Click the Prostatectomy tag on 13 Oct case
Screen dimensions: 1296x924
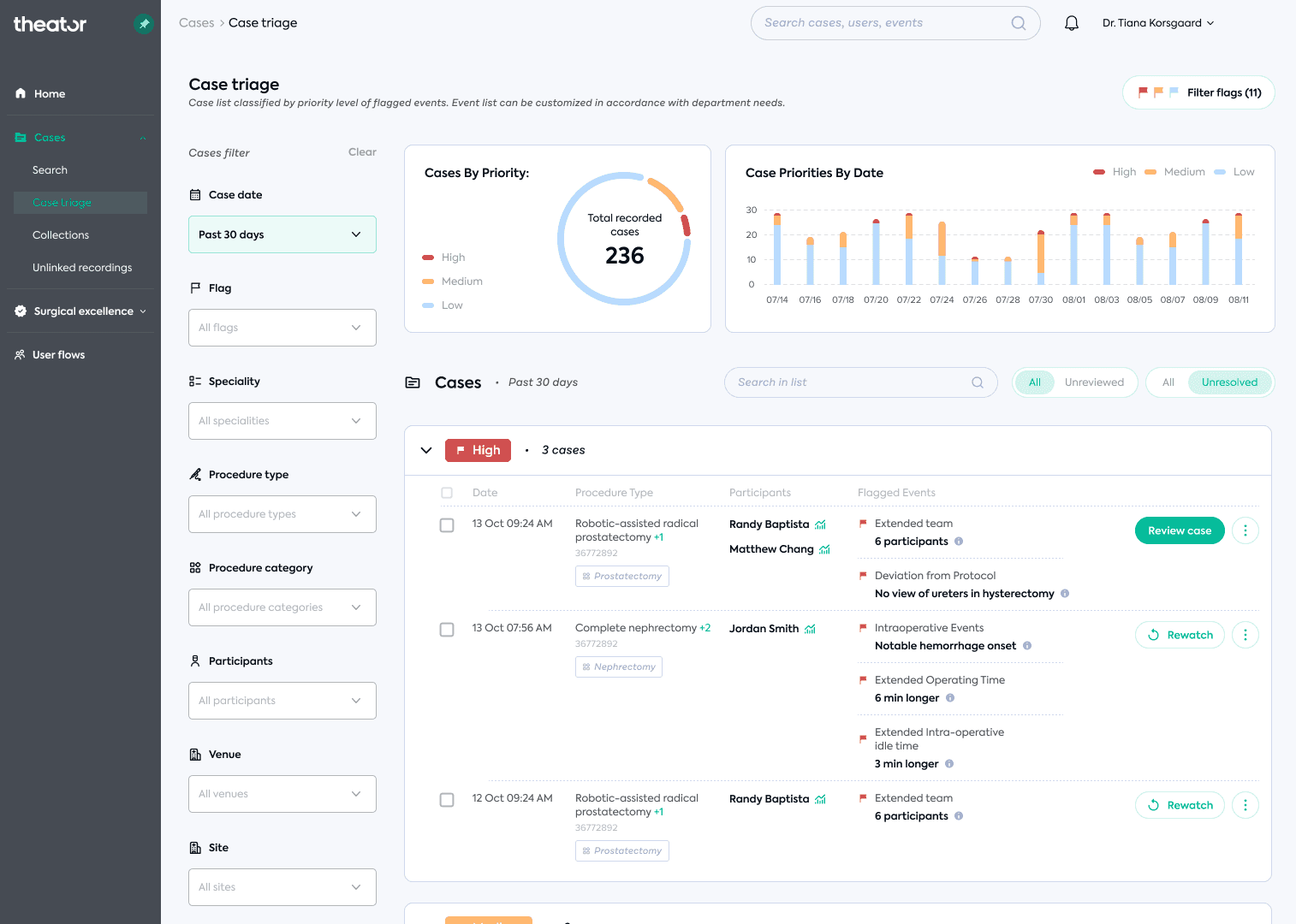pyautogui.click(x=622, y=576)
